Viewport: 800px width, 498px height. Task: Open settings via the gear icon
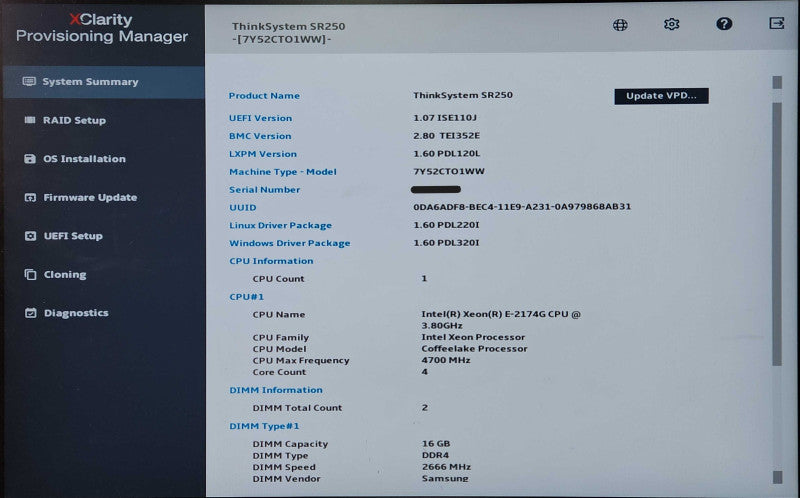pos(671,24)
